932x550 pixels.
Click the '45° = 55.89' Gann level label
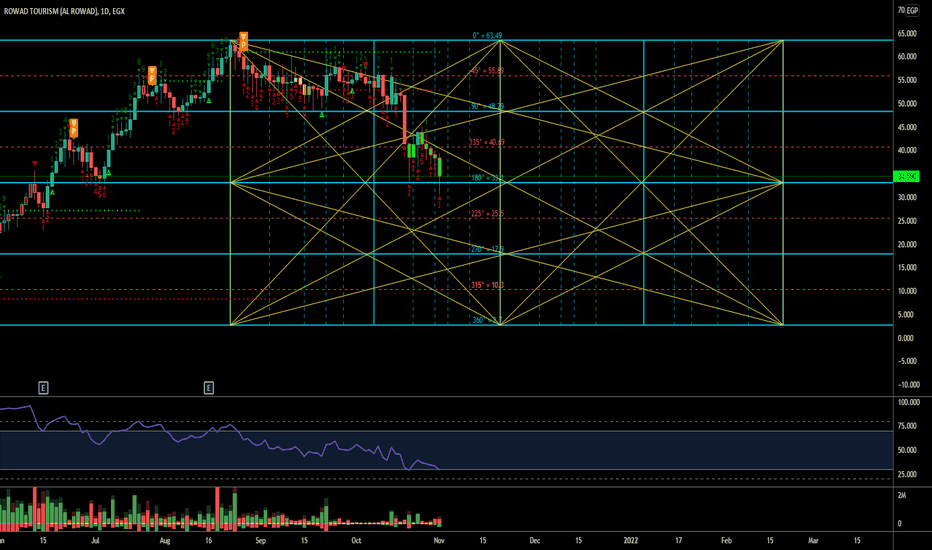point(487,71)
